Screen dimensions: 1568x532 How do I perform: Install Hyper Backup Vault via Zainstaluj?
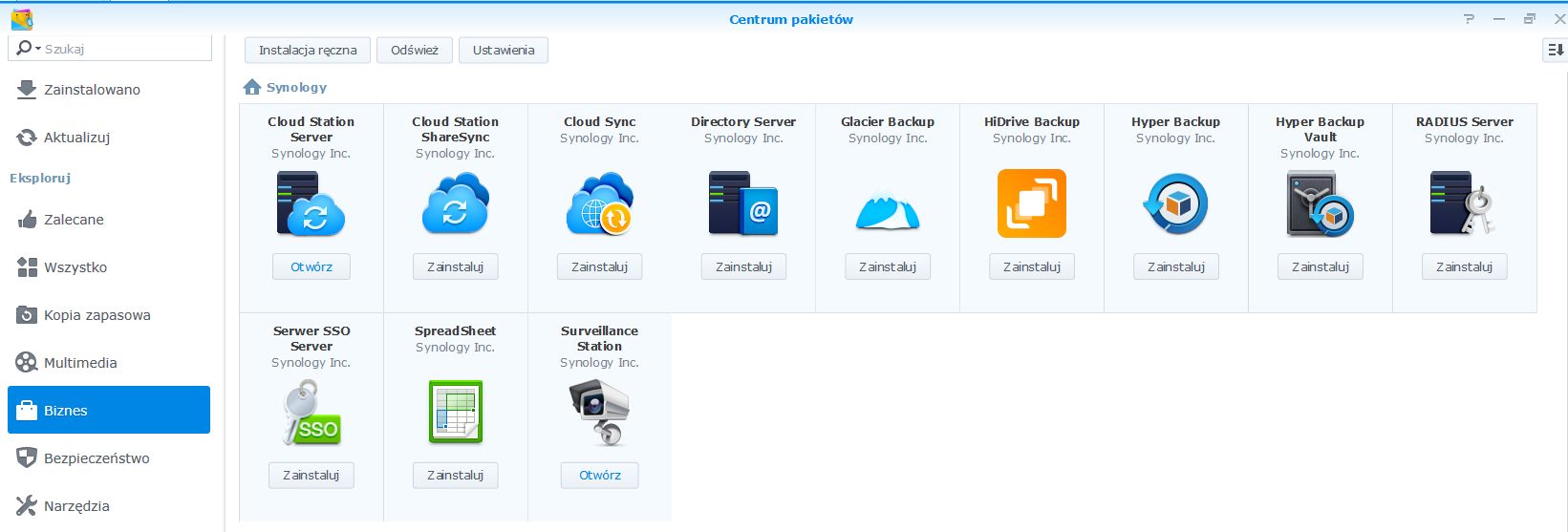[1321, 266]
